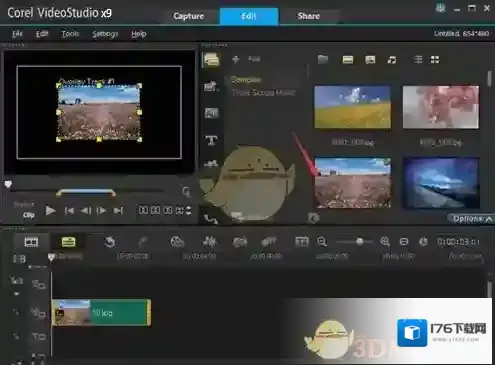This screenshot has height=365, width=495.
Task: Switch to the Capture tab
Action: [x=189, y=16]
